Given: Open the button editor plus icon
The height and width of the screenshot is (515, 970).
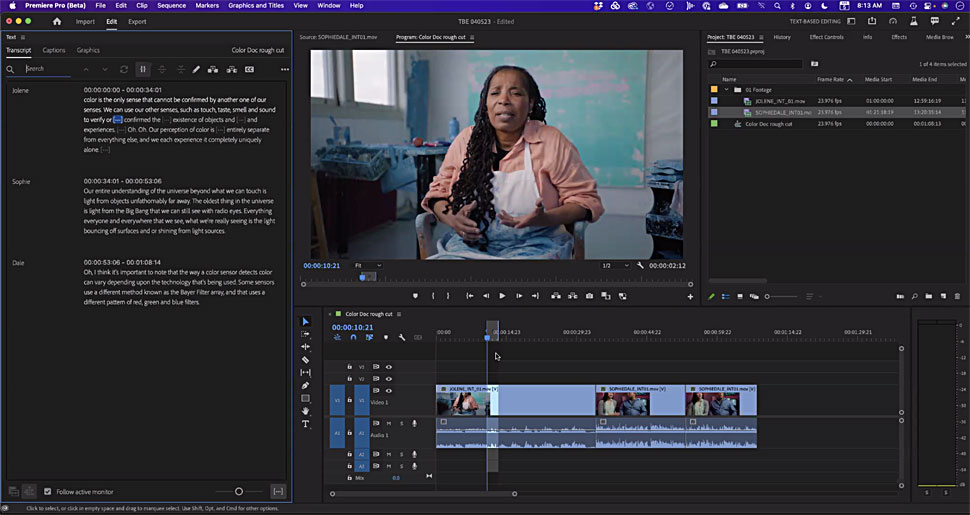Looking at the screenshot, I should 690,296.
